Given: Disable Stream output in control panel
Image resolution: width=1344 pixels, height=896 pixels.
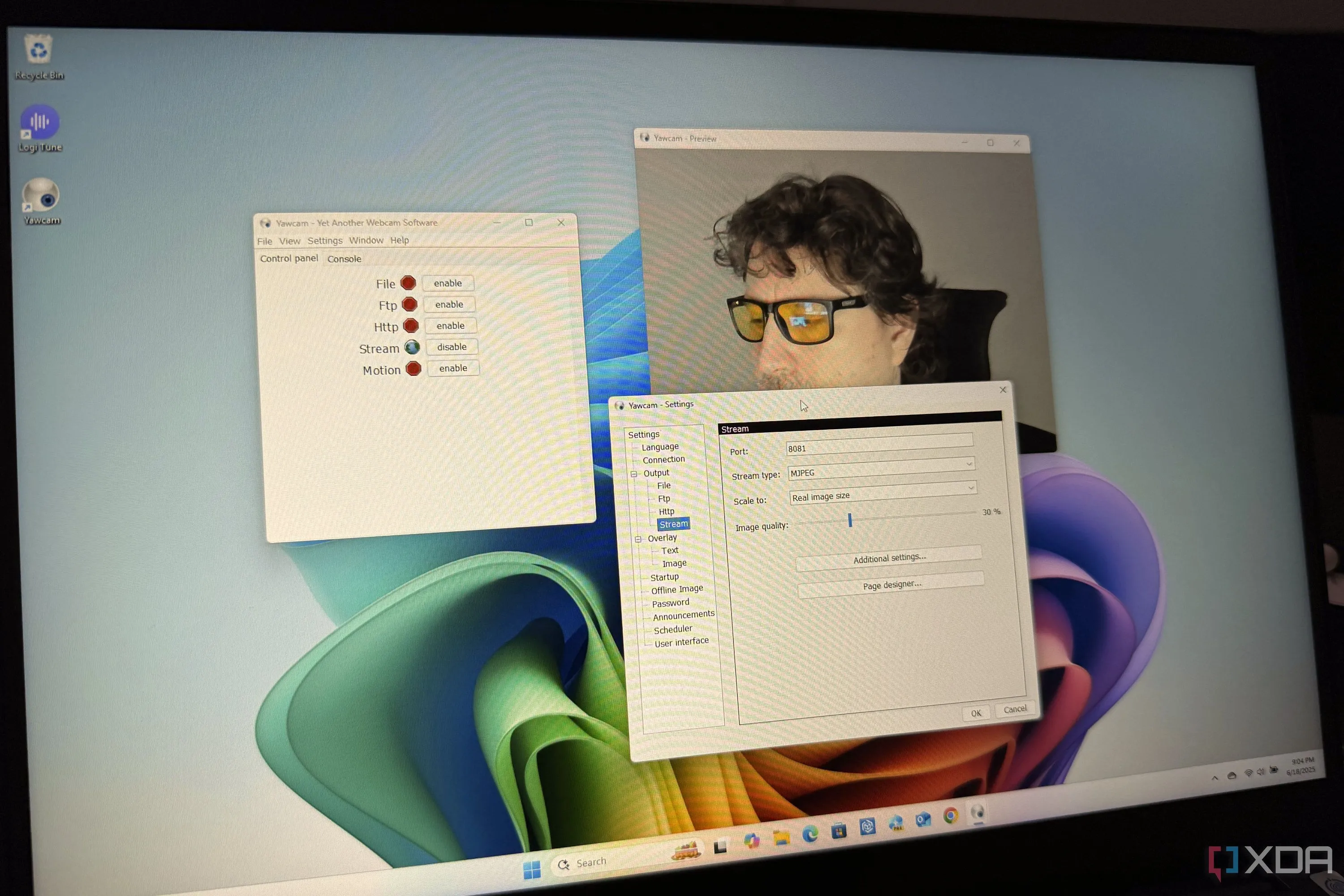Looking at the screenshot, I should (x=452, y=347).
